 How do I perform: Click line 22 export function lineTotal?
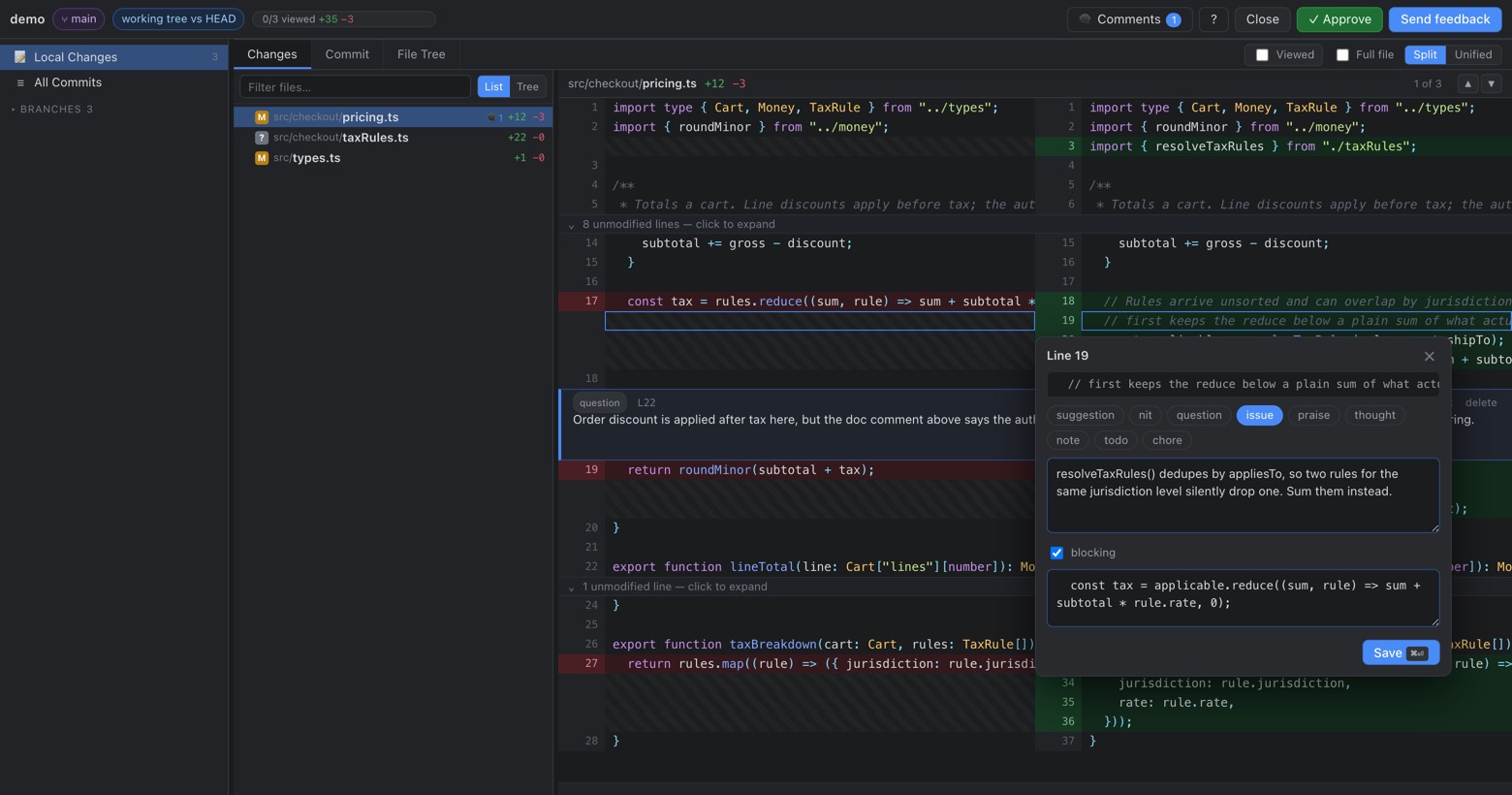[797, 567]
